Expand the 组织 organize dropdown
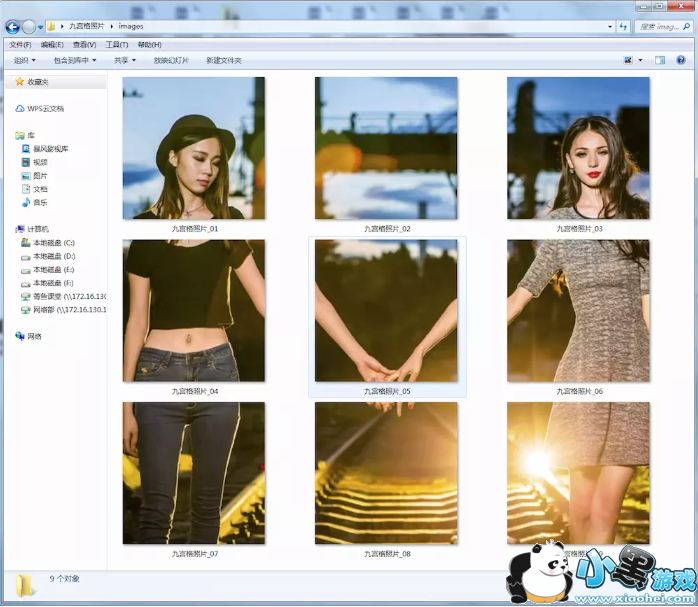This screenshot has width=698, height=607. click(x=24, y=60)
